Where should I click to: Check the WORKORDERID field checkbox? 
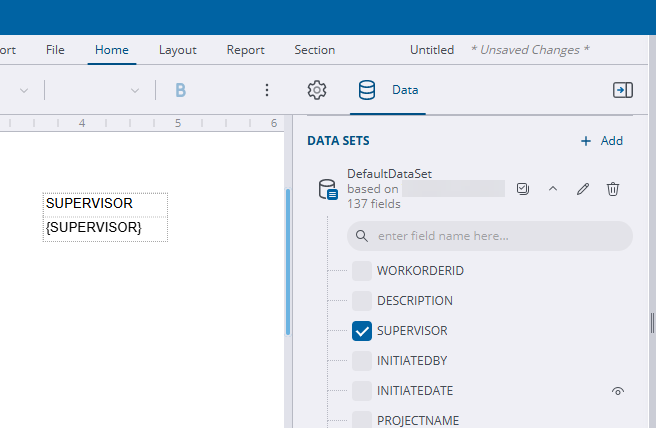pos(362,270)
